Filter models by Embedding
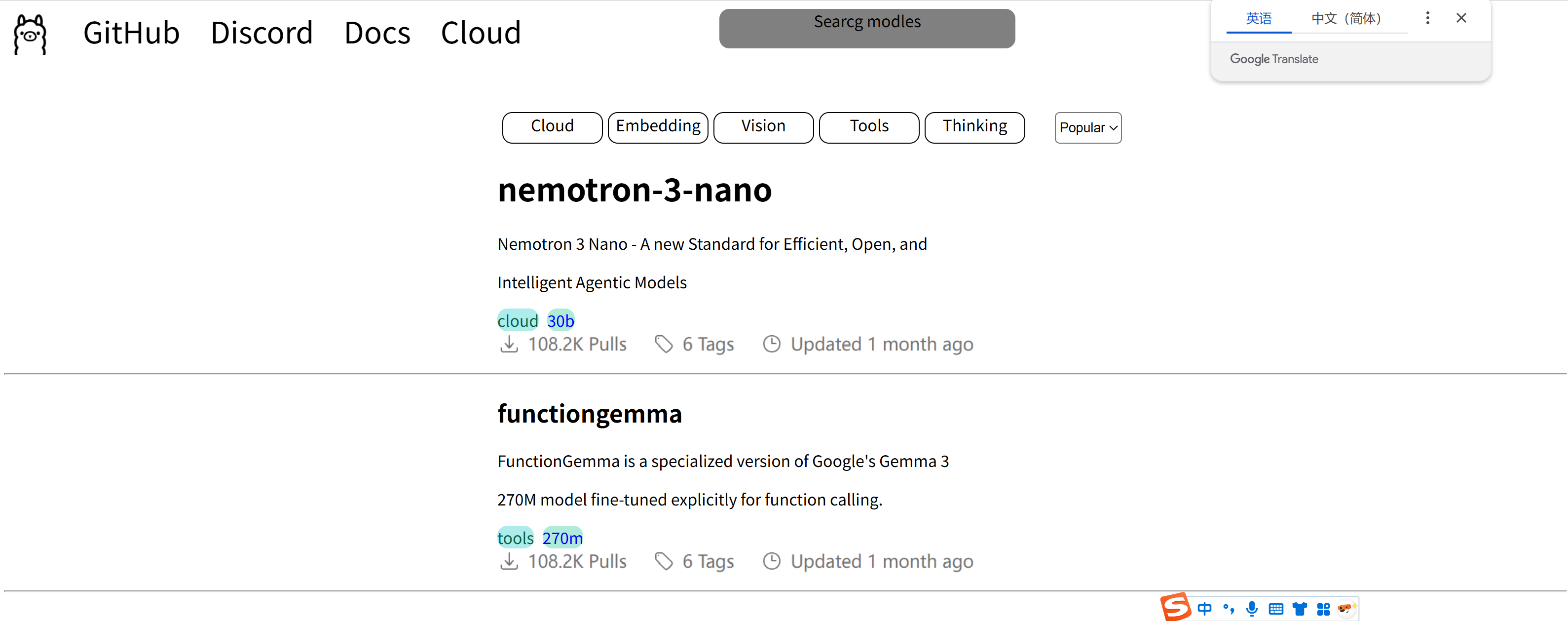The image size is (1568, 621). coord(657,127)
